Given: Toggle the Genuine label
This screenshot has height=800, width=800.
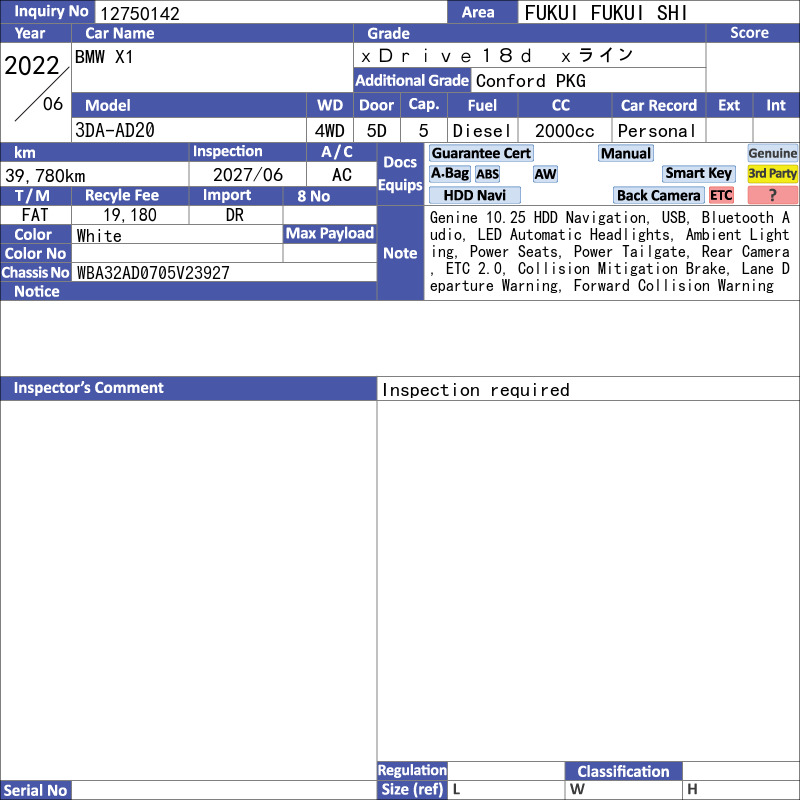Looking at the screenshot, I should click(772, 153).
